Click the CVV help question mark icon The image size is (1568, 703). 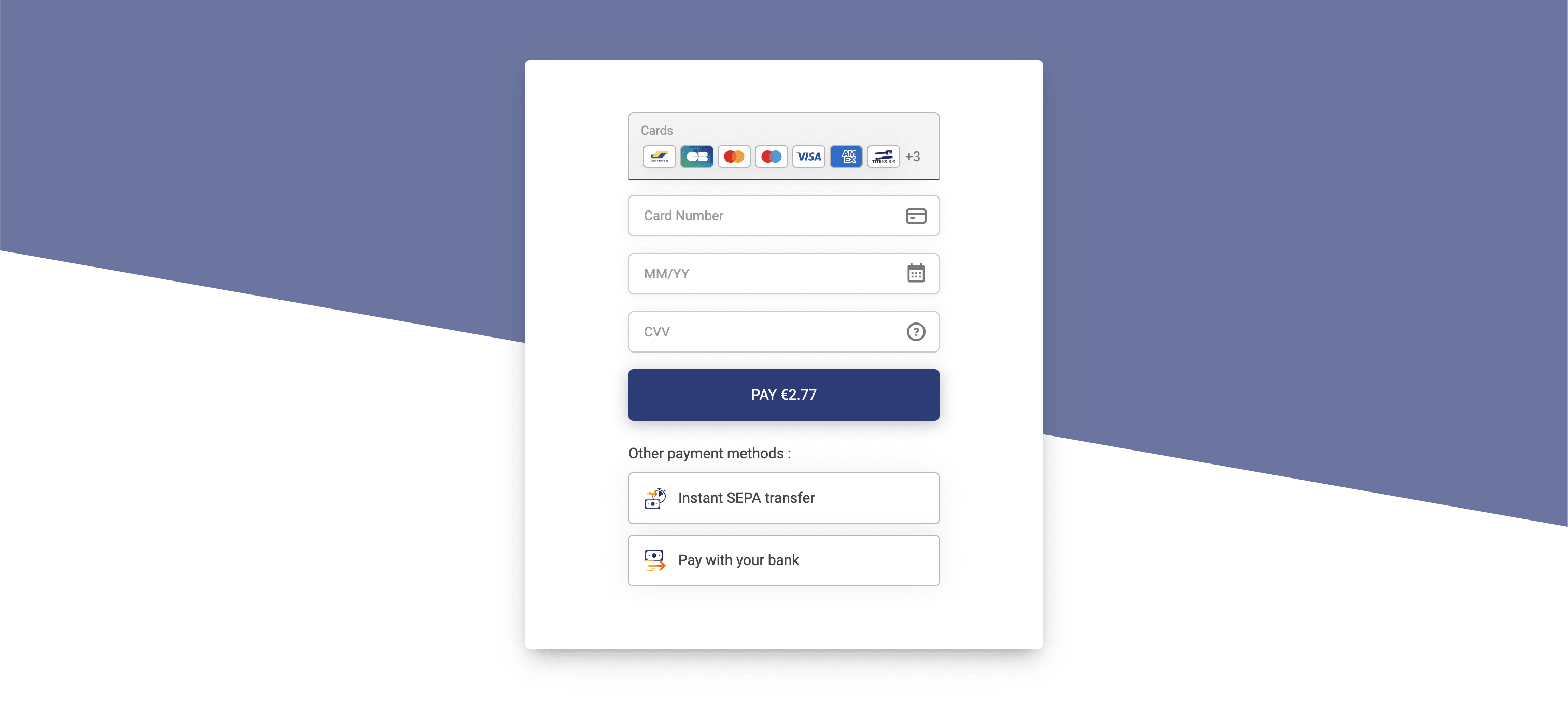coord(914,332)
